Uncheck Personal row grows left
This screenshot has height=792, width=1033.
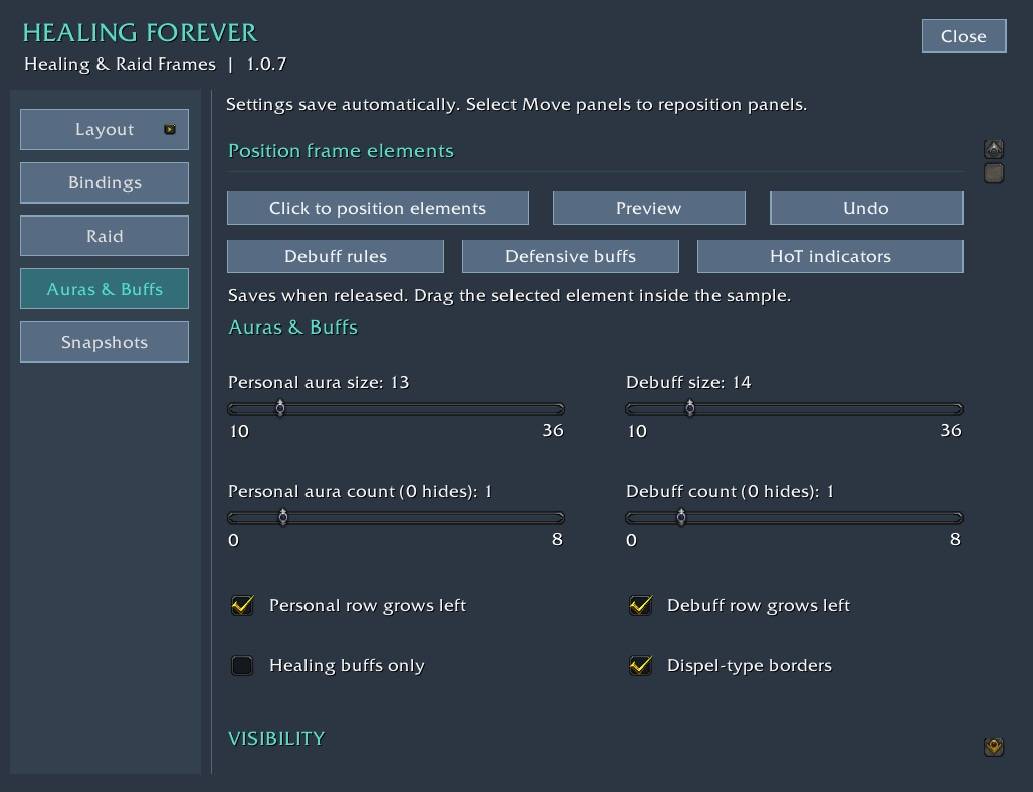pos(242,605)
